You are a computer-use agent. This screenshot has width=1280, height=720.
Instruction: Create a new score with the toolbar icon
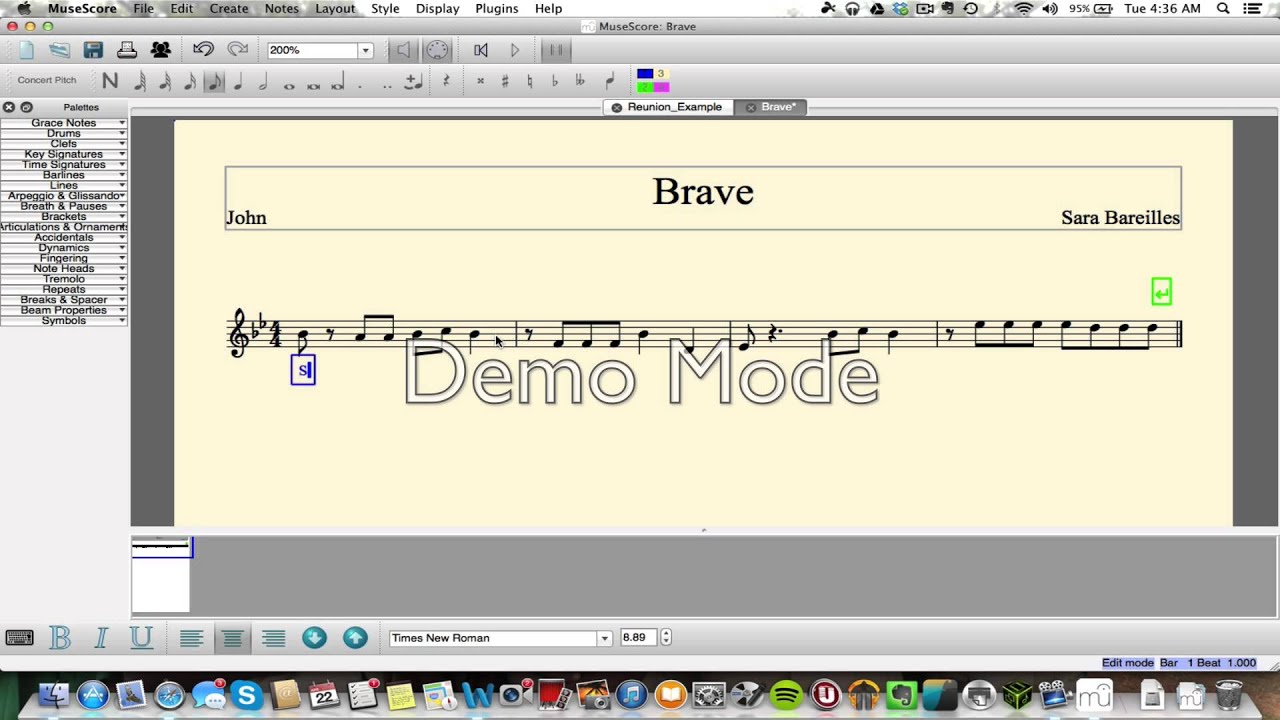pyautogui.click(x=26, y=50)
